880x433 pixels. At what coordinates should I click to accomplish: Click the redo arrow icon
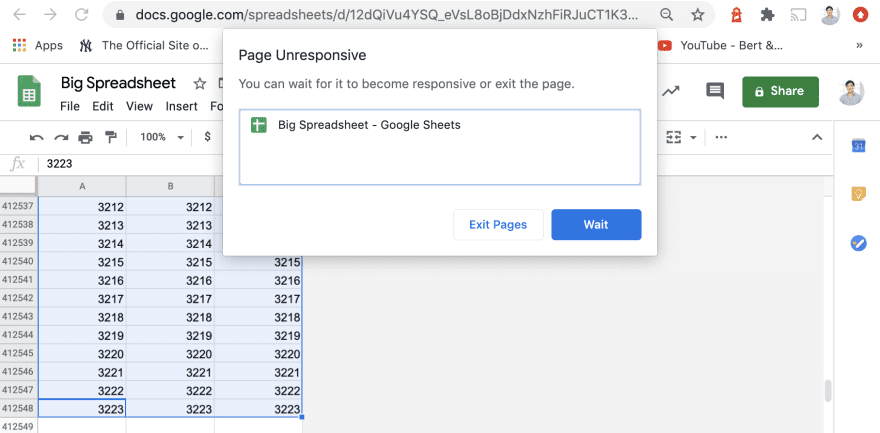[61, 137]
